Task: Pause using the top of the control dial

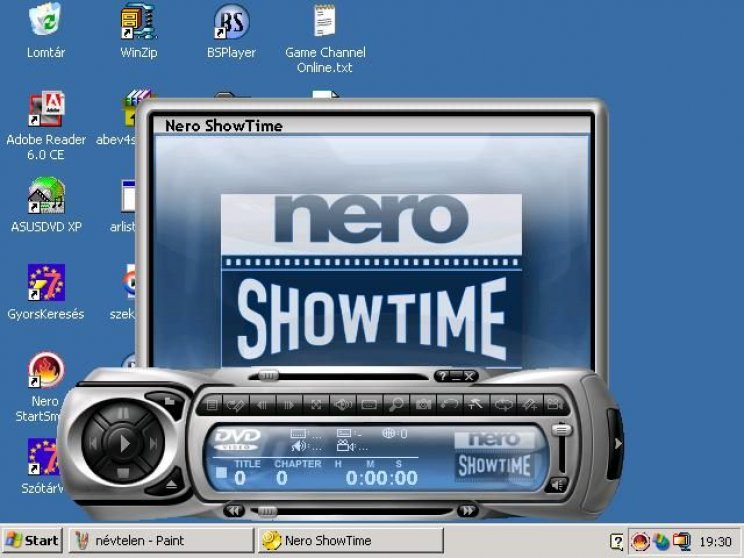Action: (123, 413)
